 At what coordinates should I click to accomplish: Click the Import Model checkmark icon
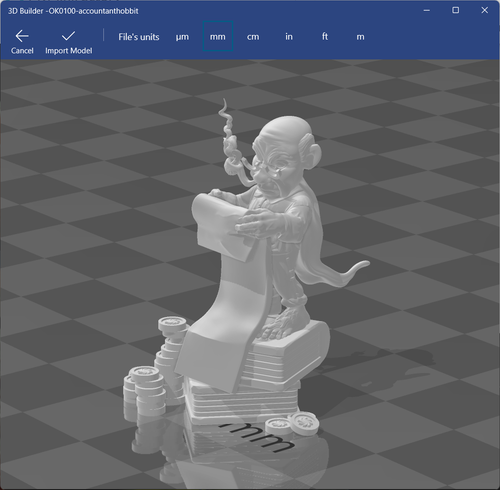tap(68, 36)
